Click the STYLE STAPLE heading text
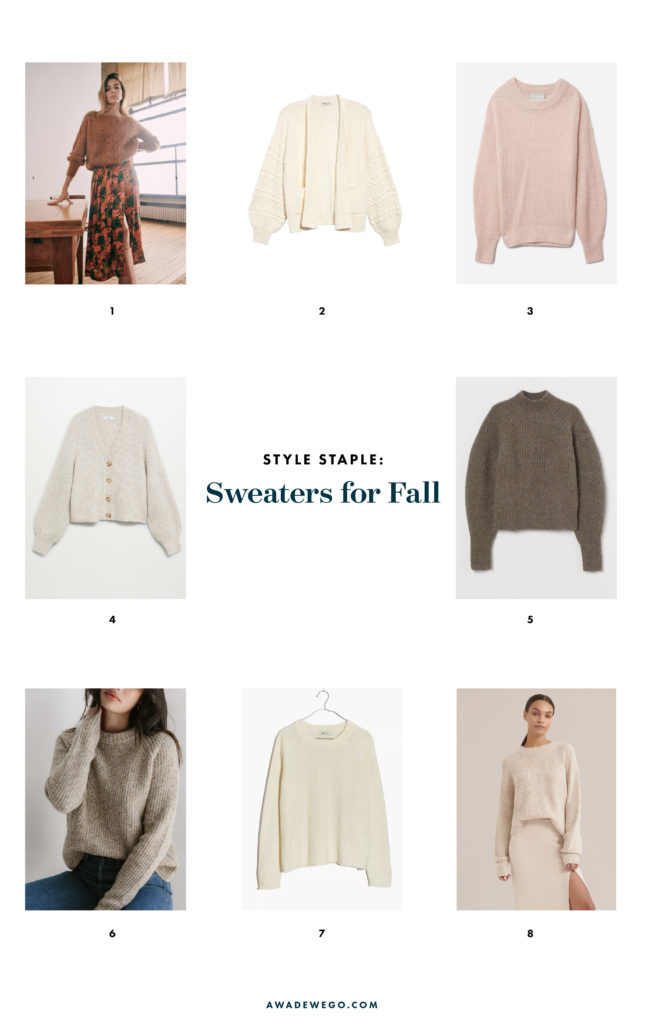Viewport: 646px width, 1024px height. [x=323, y=460]
